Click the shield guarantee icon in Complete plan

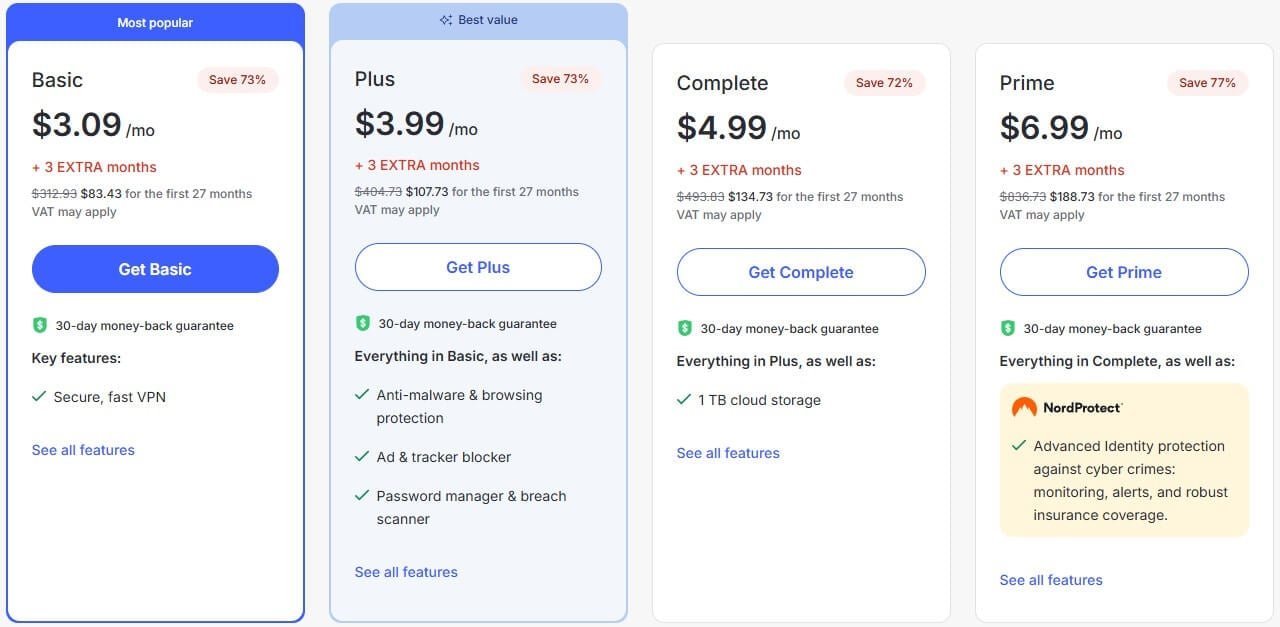[685, 328]
